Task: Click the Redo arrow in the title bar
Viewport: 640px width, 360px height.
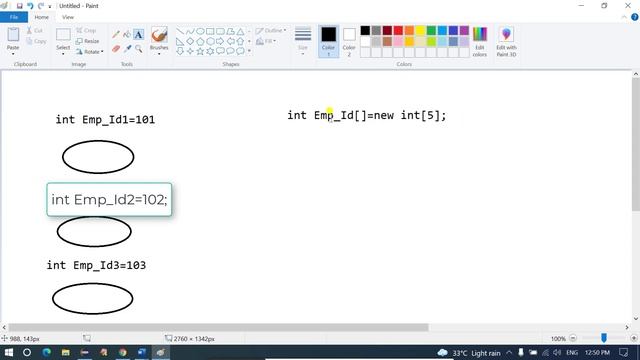Action: 40,6
